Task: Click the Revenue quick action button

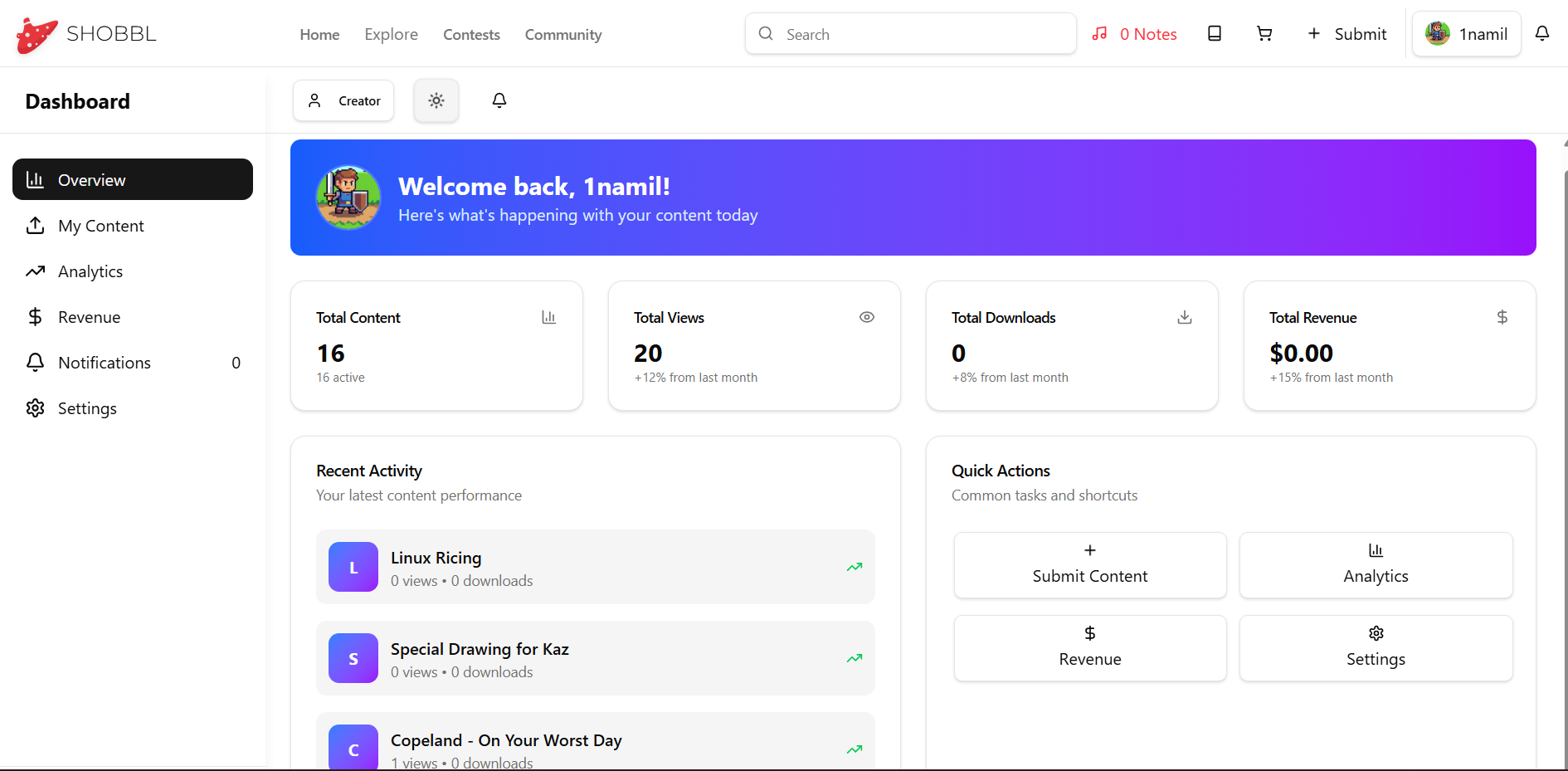Action: tap(1089, 648)
